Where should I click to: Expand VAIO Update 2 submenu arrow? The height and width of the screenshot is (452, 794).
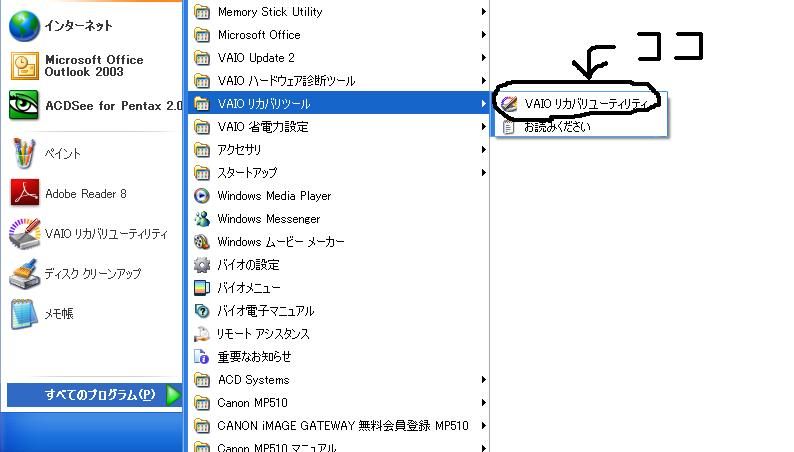click(484, 58)
